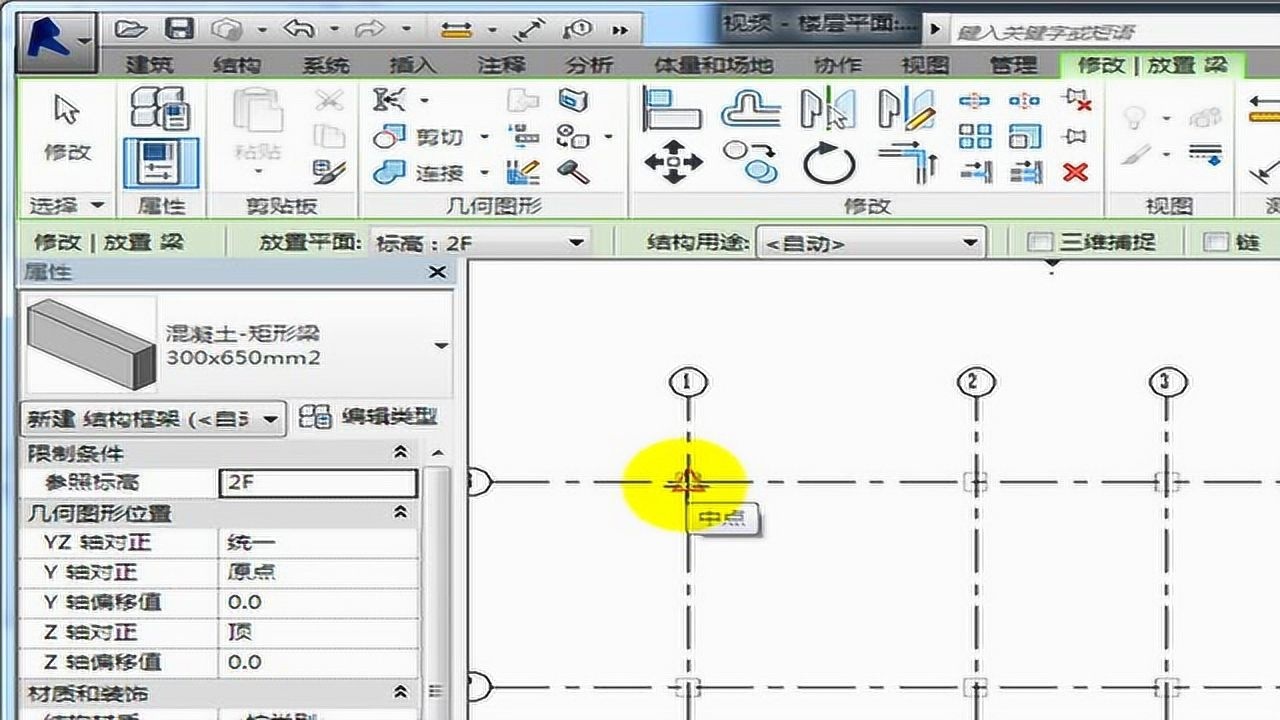The height and width of the screenshot is (720, 1280).
Task: Select Mirror - Draw Axis tool
Action: [x=906, y=109]
